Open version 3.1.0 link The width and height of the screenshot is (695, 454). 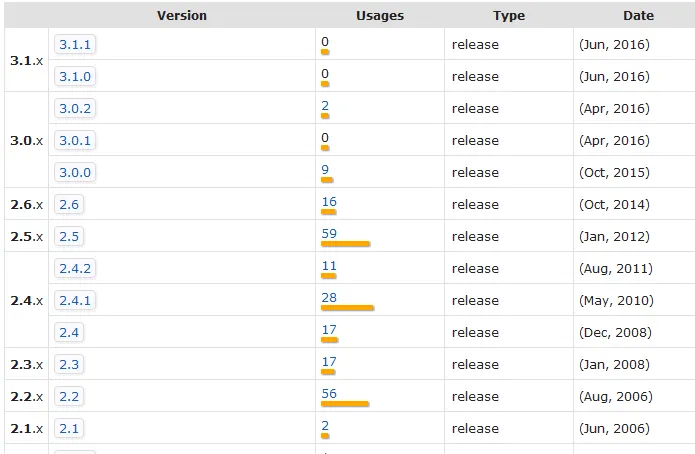click(x=75, y=77)
